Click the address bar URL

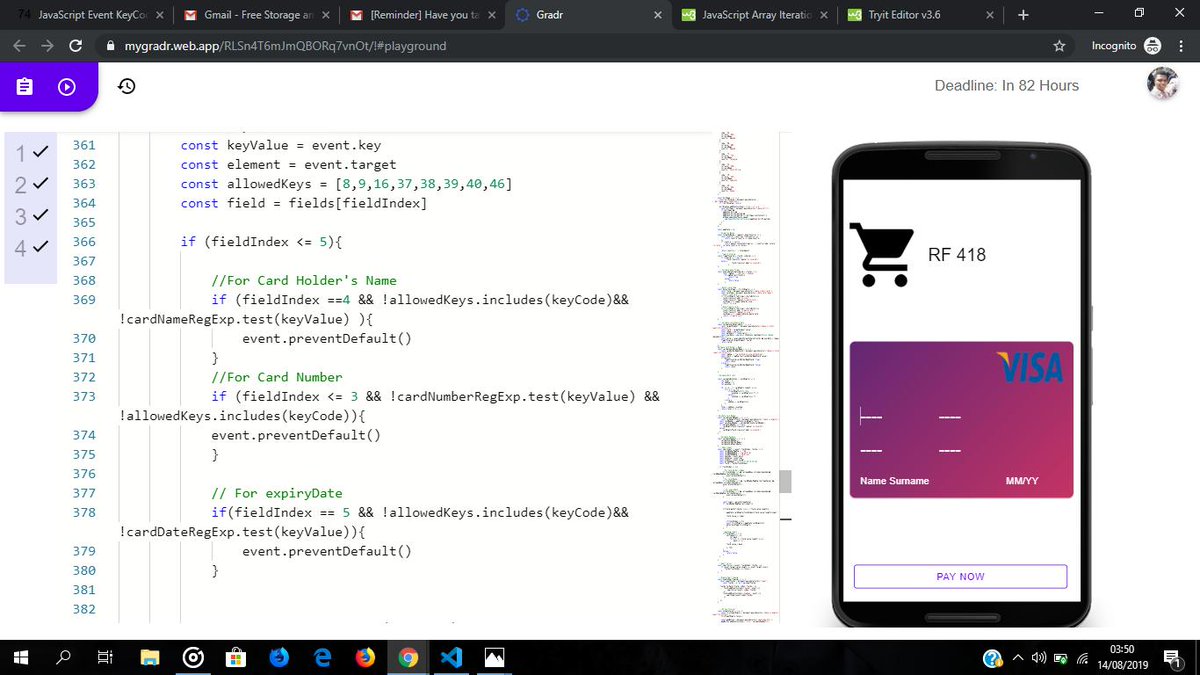pyautogui.click(x=285, y=46)
